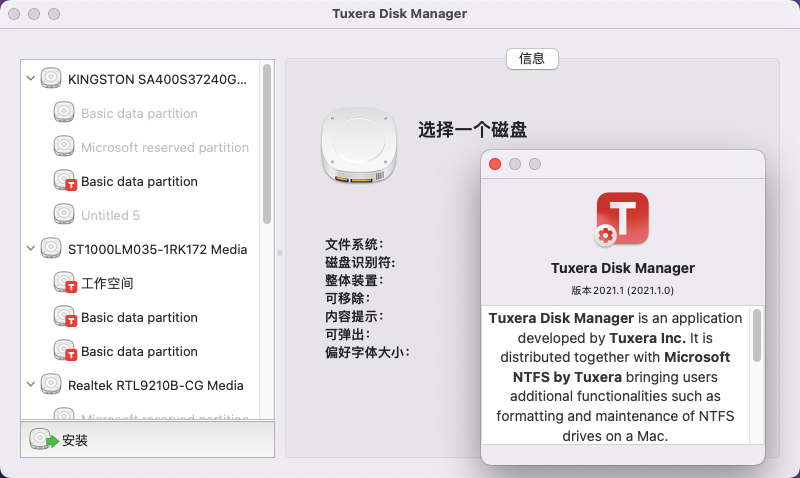Click the splitter handle between list and info pane

click(280, 253)
